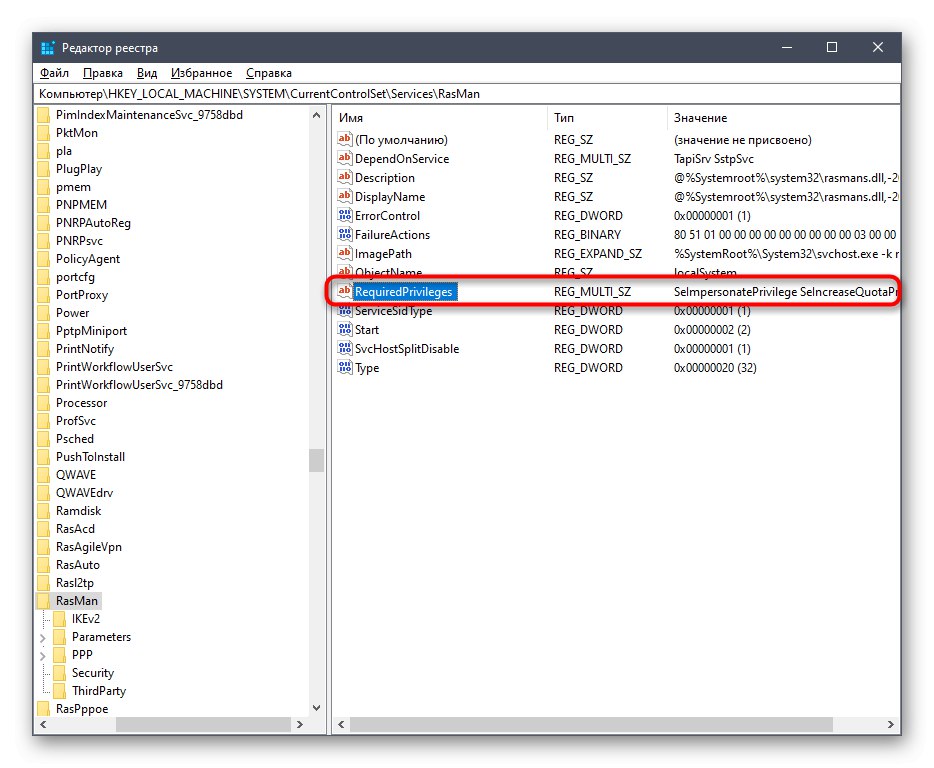Click the tree pane scroll-up arrow
The width and height of the screenshot is (934, 768).
316,116
